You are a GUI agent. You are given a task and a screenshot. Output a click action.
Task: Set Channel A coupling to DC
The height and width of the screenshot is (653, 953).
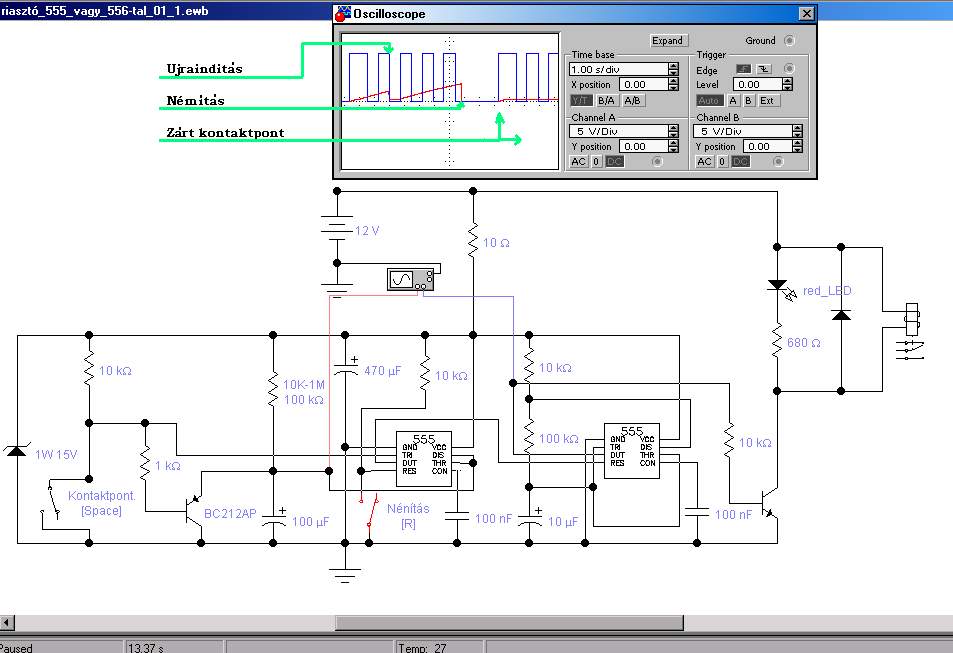[x=614, y=161]
